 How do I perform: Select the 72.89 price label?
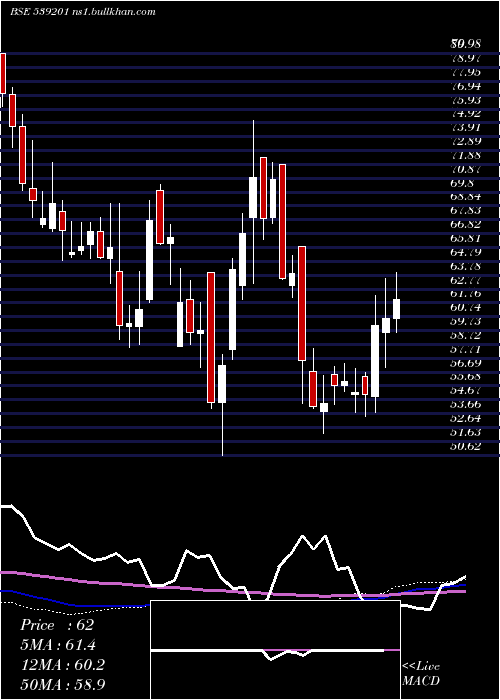pos(466,141)
